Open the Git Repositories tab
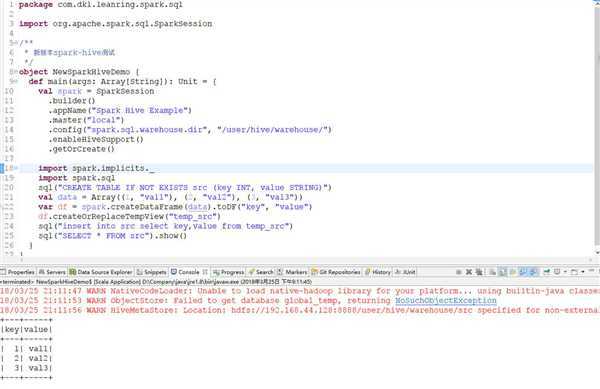 coord(336,272)
